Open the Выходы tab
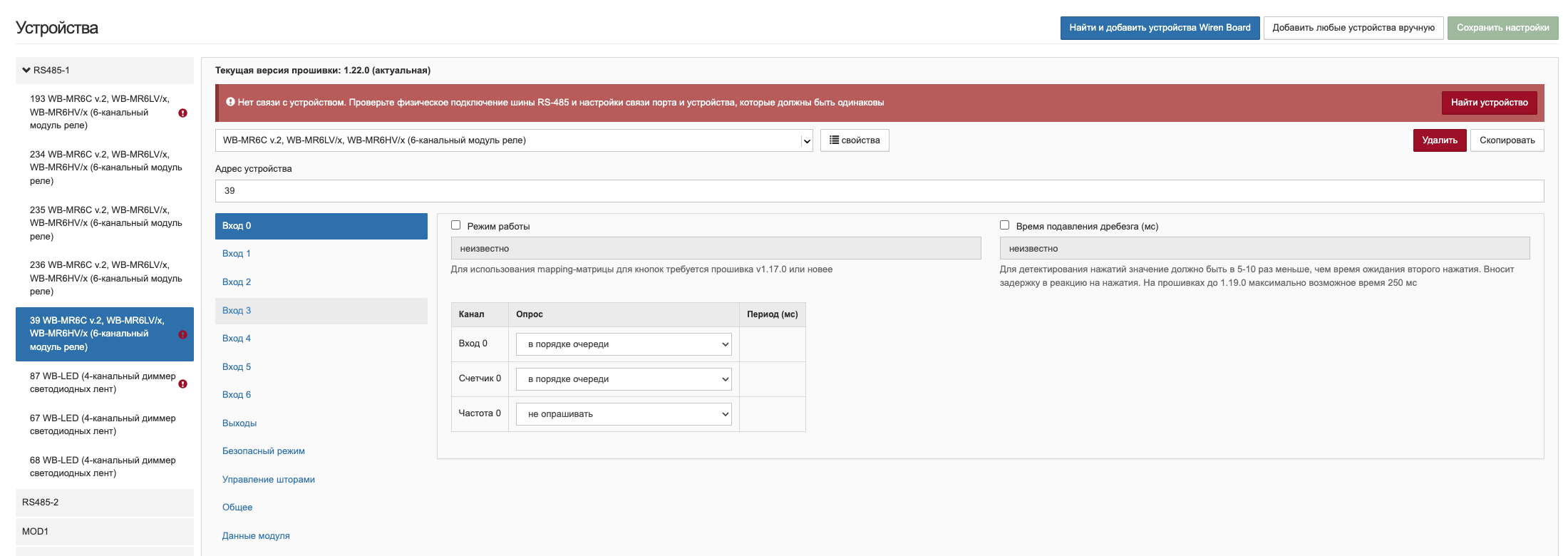1568x556 pixels. point(239,423)
